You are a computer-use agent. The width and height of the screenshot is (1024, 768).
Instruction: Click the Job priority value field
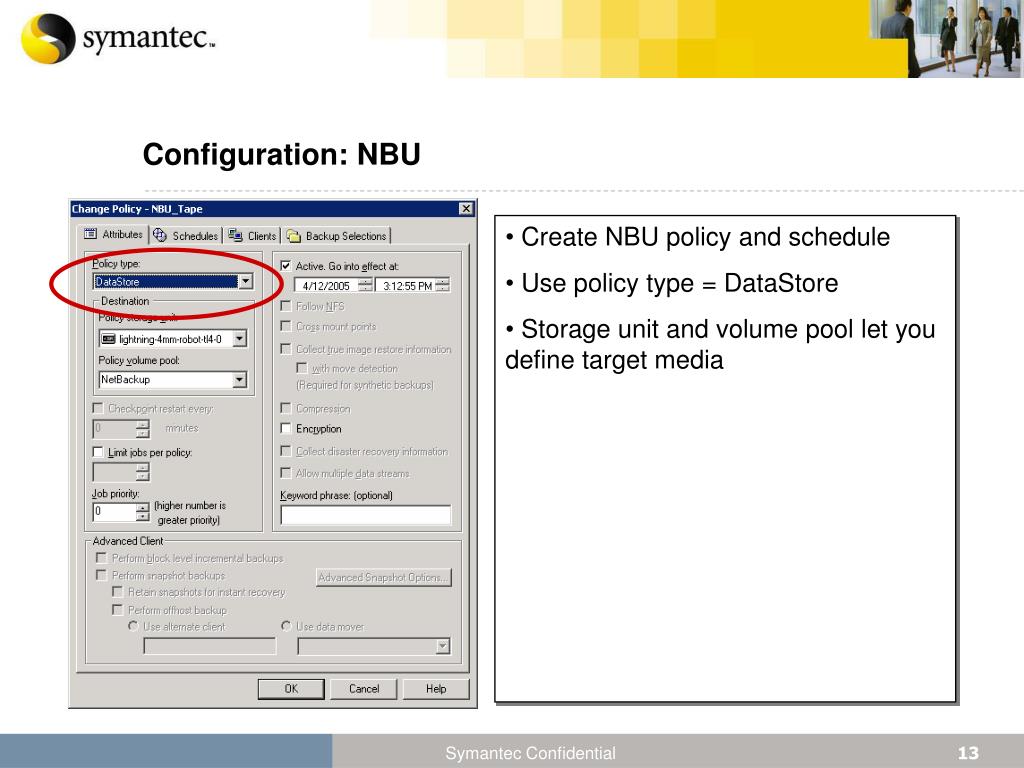pos(115,511)
